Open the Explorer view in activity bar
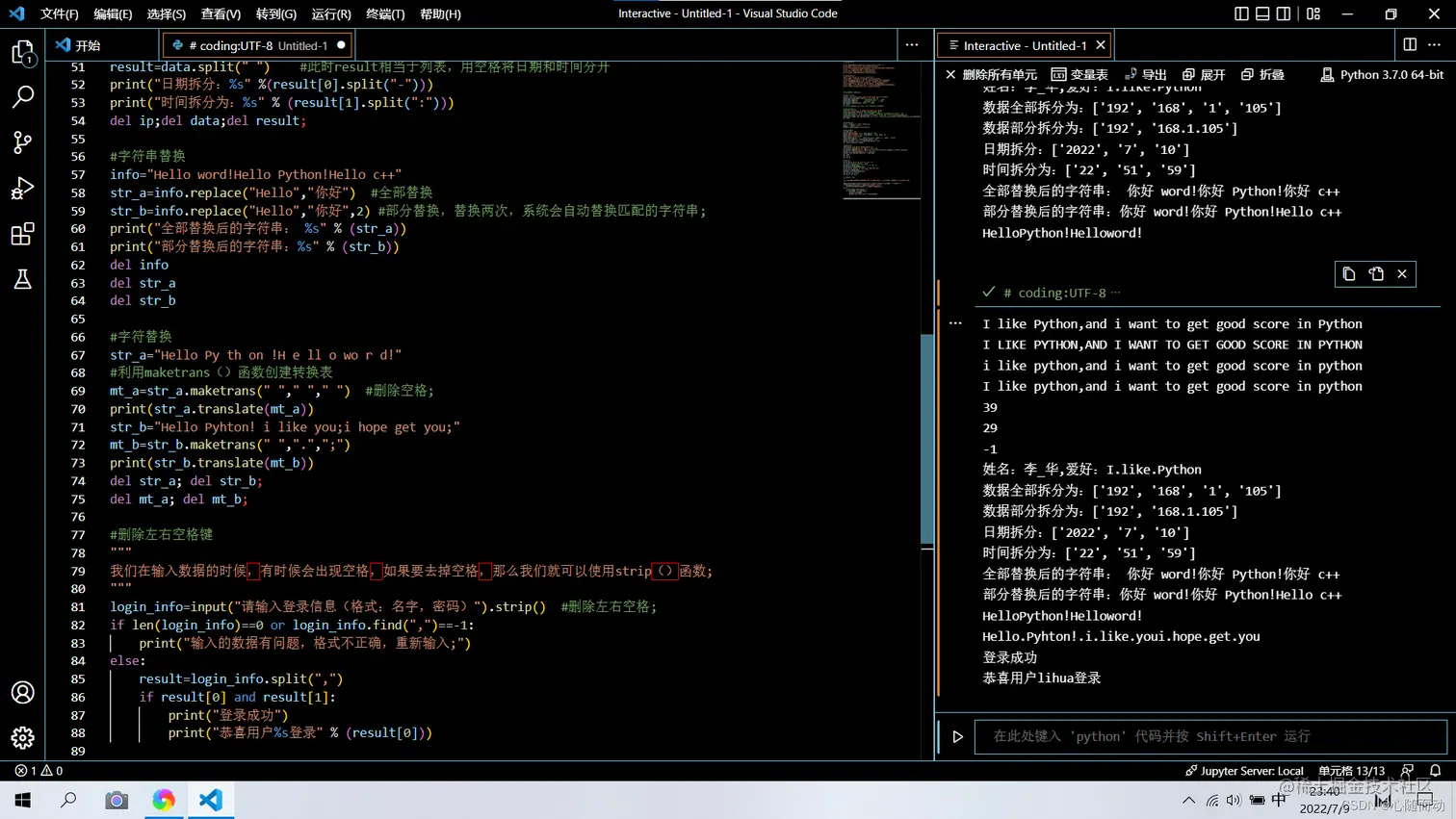 tap(22, 52)
